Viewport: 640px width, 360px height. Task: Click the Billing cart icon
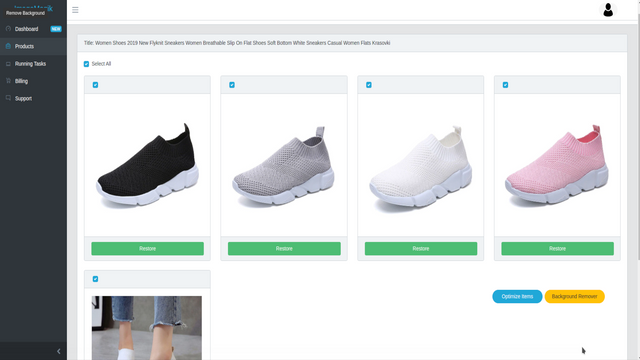8,81
